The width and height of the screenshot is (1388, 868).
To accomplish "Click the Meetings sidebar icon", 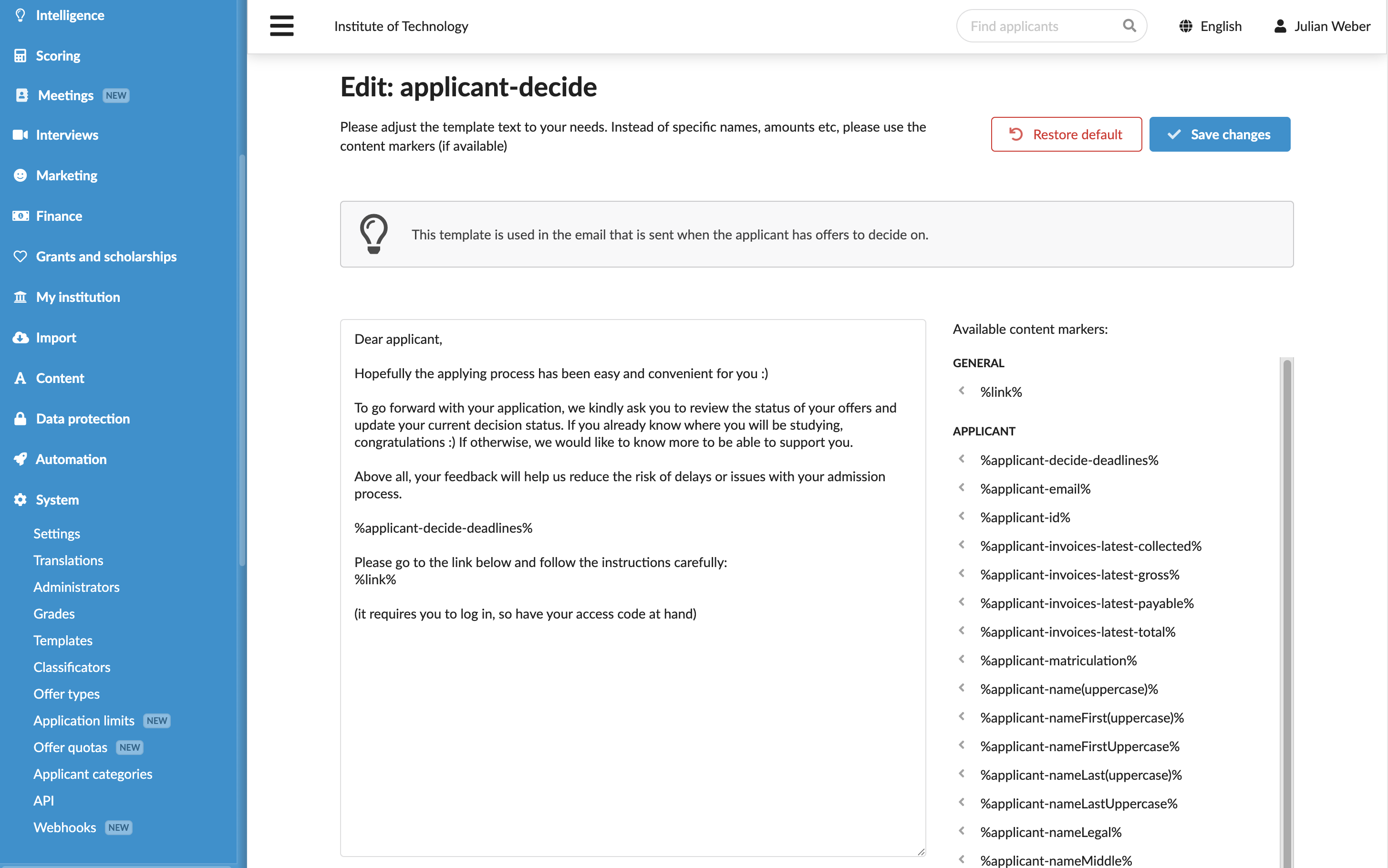I will click(22, 95).
